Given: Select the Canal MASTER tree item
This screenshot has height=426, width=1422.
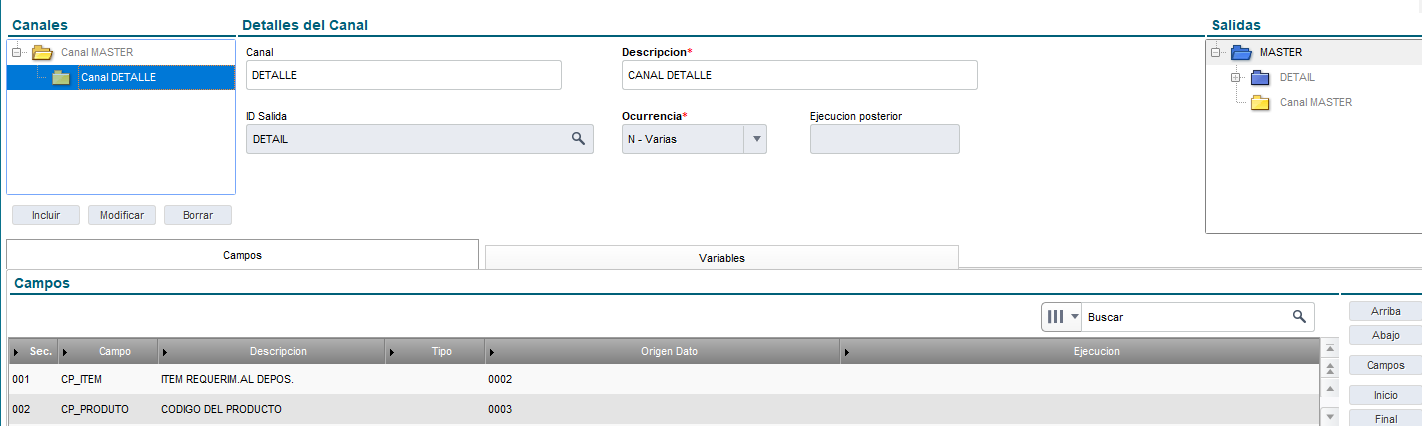Looking at the screenshot, I should (97, 52).
